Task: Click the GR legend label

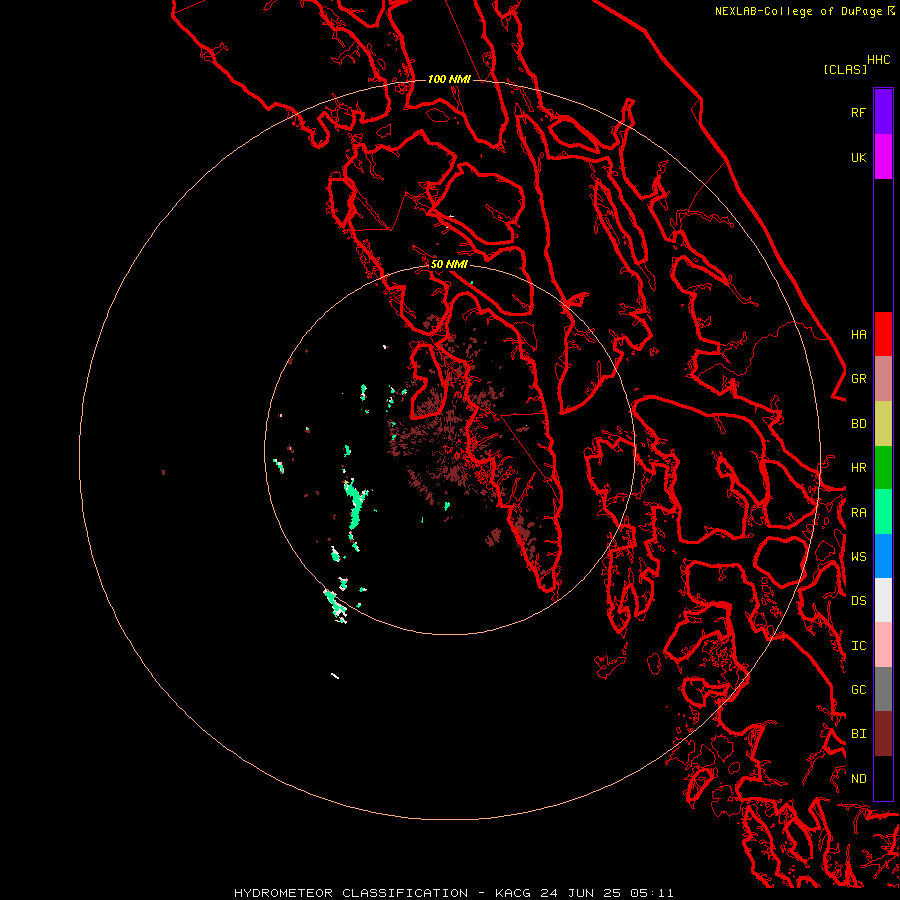Action: (858, 379)
